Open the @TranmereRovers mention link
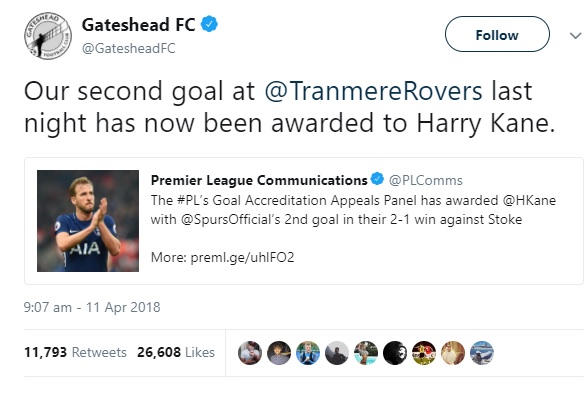This screenshot has width=585, height=393. click(373, 91)
